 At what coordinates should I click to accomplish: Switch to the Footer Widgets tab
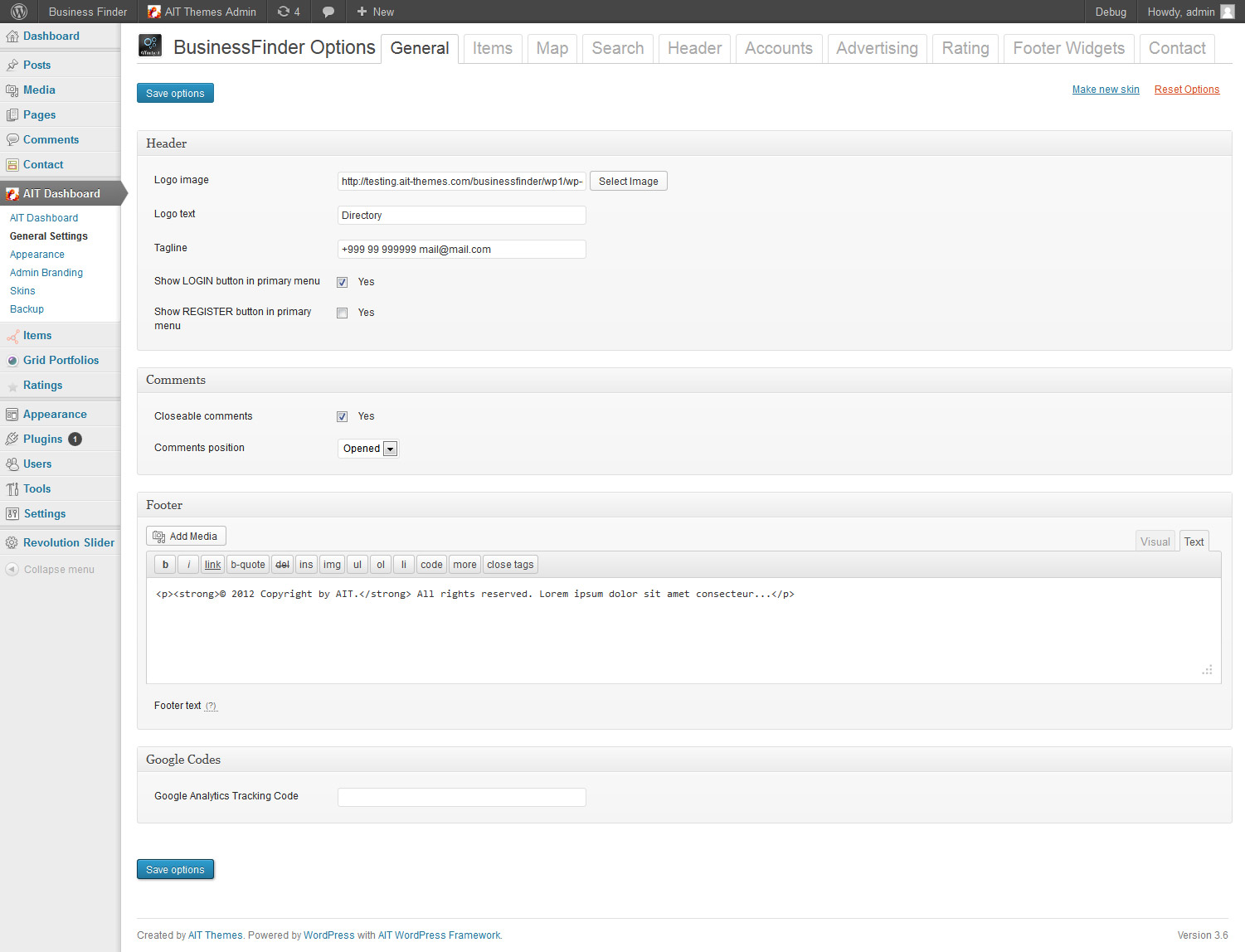point(1068,48)
